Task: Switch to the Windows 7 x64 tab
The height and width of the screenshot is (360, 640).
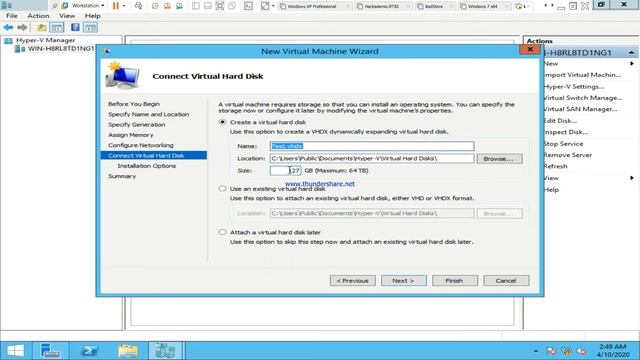Action: click(x=484, y=6)
